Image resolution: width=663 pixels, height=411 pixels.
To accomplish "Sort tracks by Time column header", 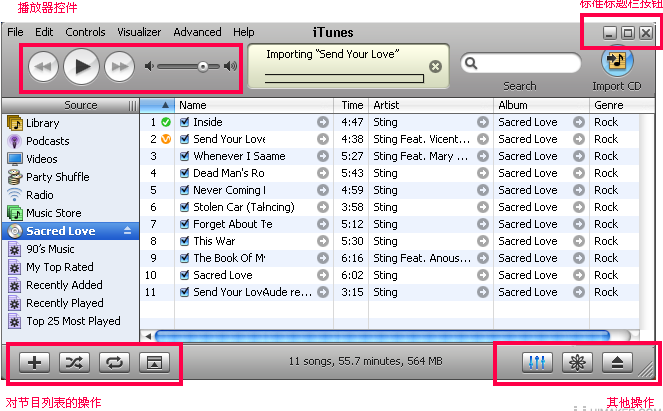I will [351, 105].
